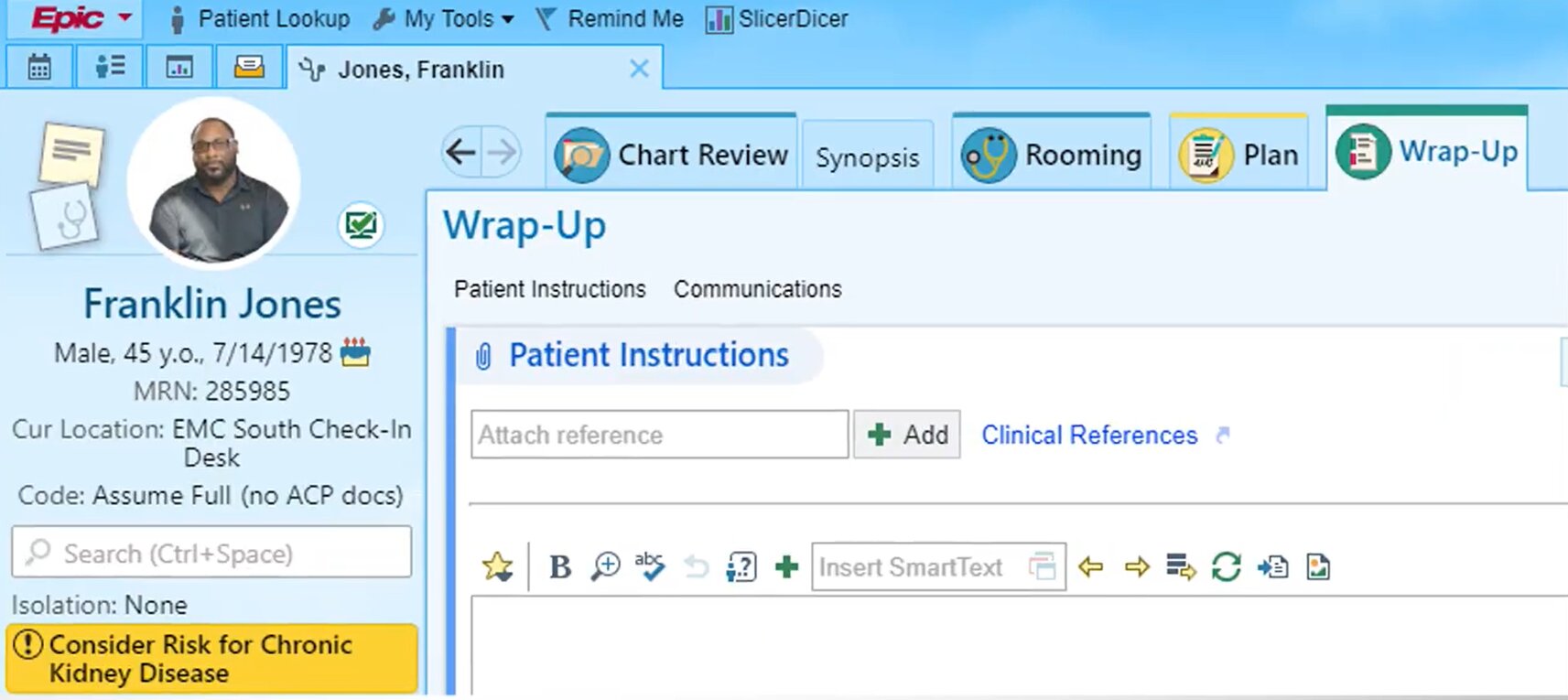Toggle bold formatting
Screen dimensions: 1568x700
click(560, 567)
